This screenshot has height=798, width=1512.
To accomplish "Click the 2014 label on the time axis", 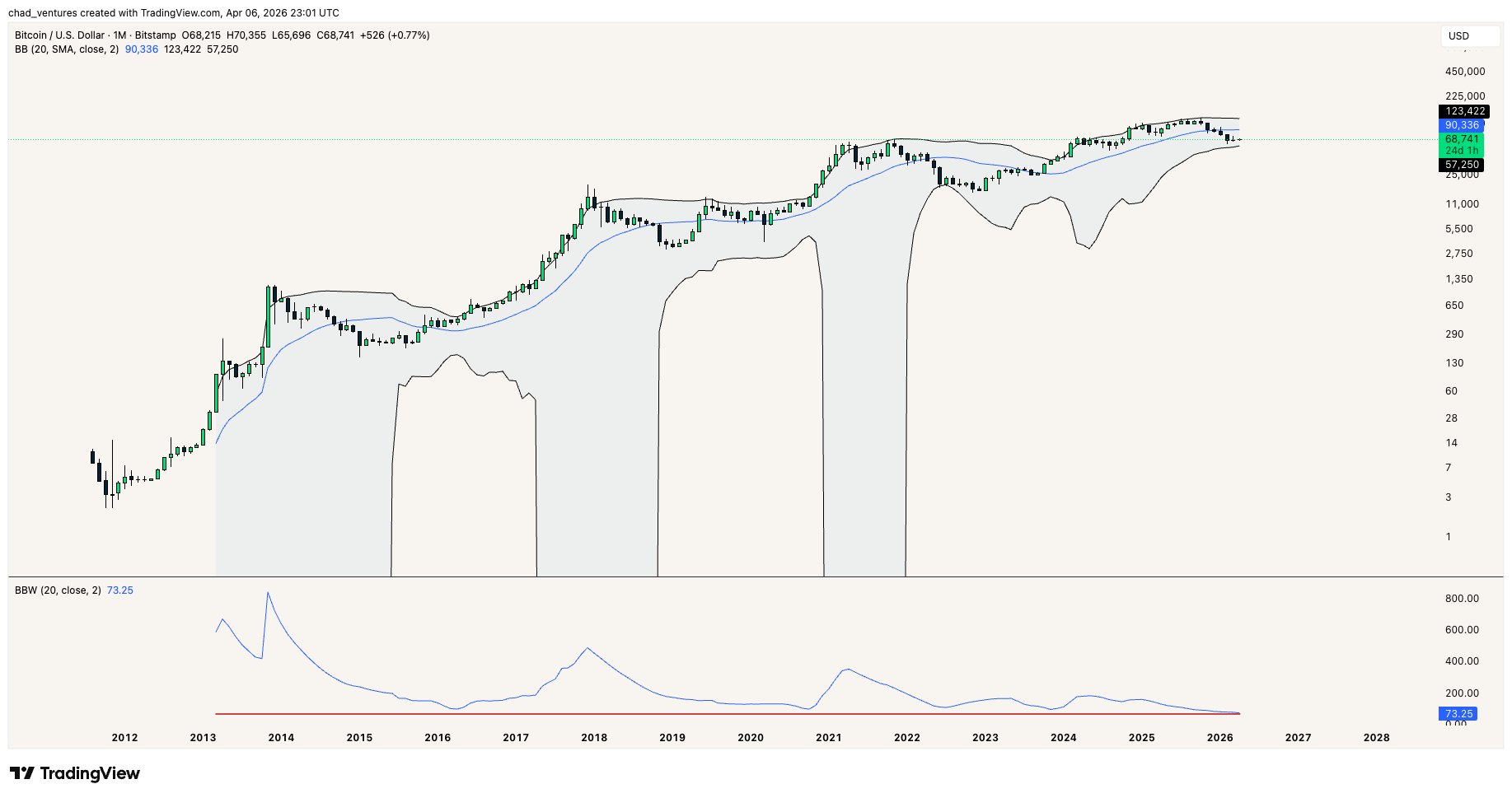I will coord(281,738).
